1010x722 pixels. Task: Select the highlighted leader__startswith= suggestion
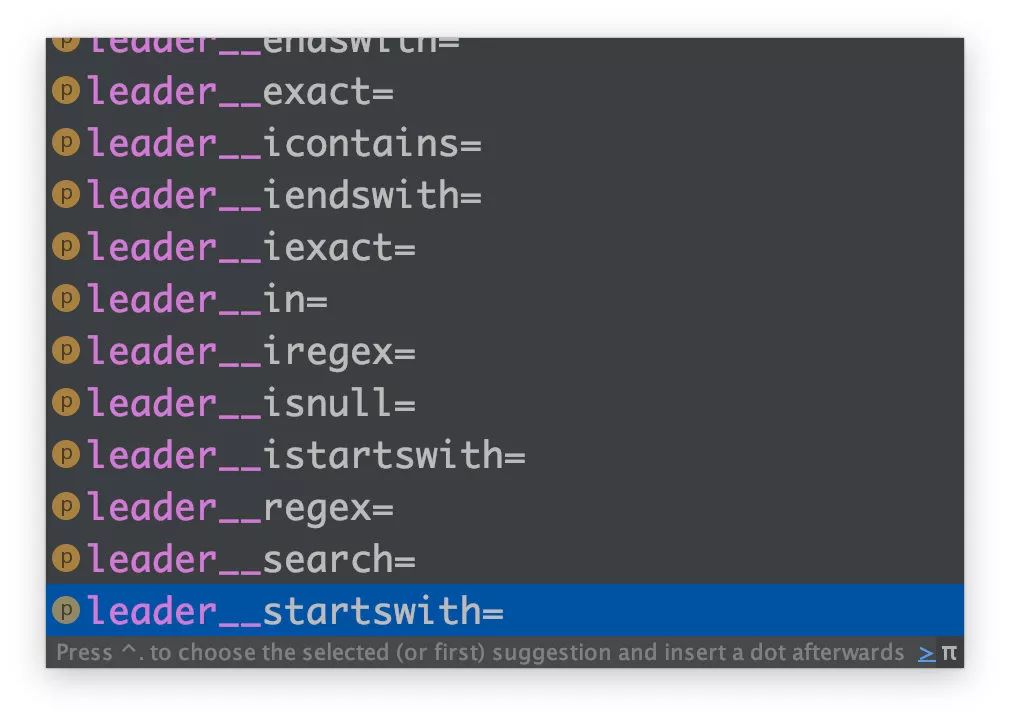point(295,612)
